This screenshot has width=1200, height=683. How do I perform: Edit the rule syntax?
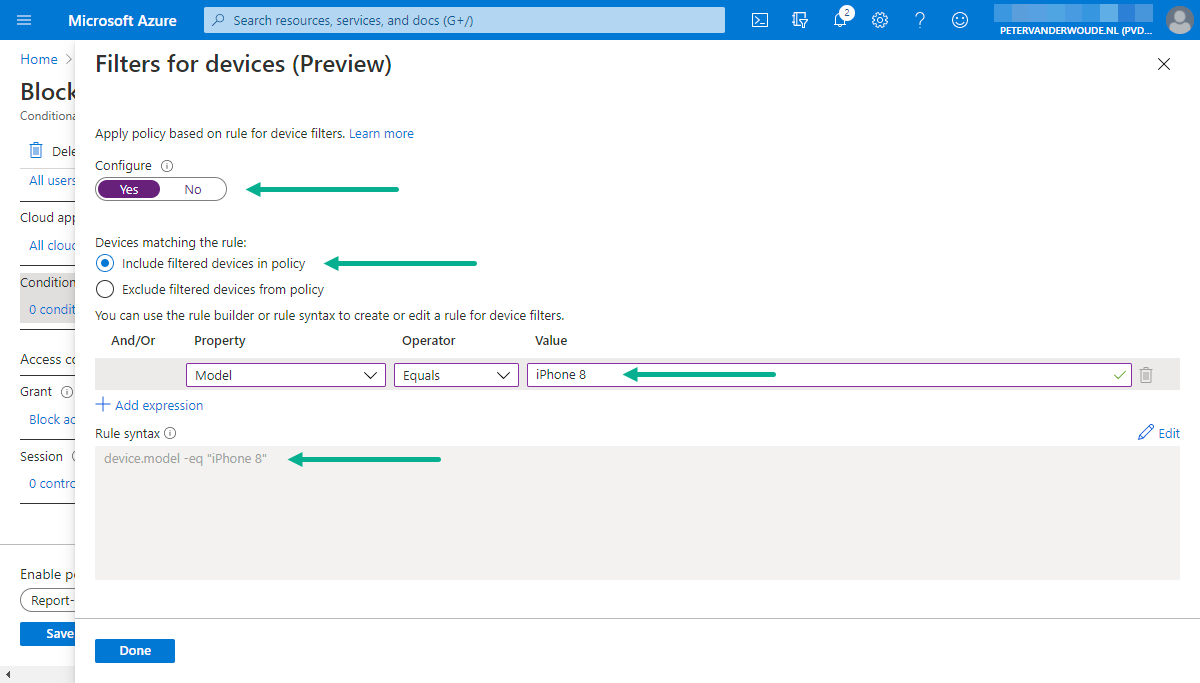click(1159, 433)
